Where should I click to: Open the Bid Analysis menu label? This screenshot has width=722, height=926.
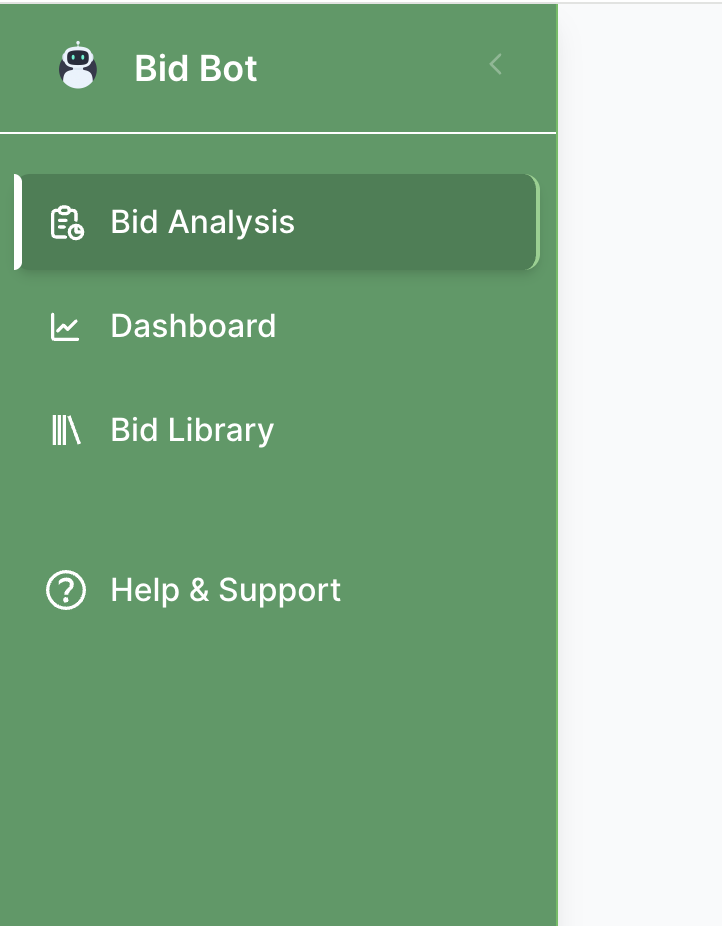(202, 222)
